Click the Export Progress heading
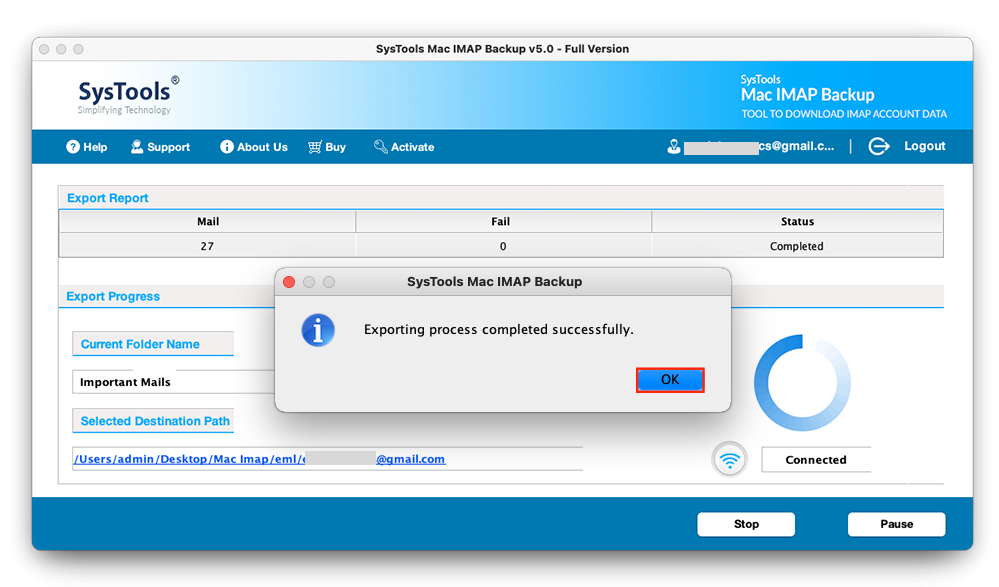Viewport: 999px width, 587px height. [x=113, y=296]
